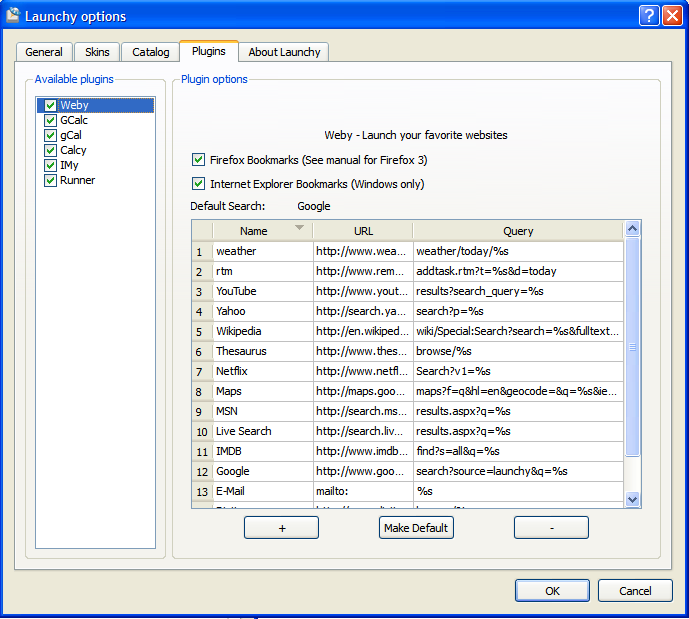Uncheck the IMy plugin checkbox
This screenshot has width=689, height=619.
pos(50,165)
